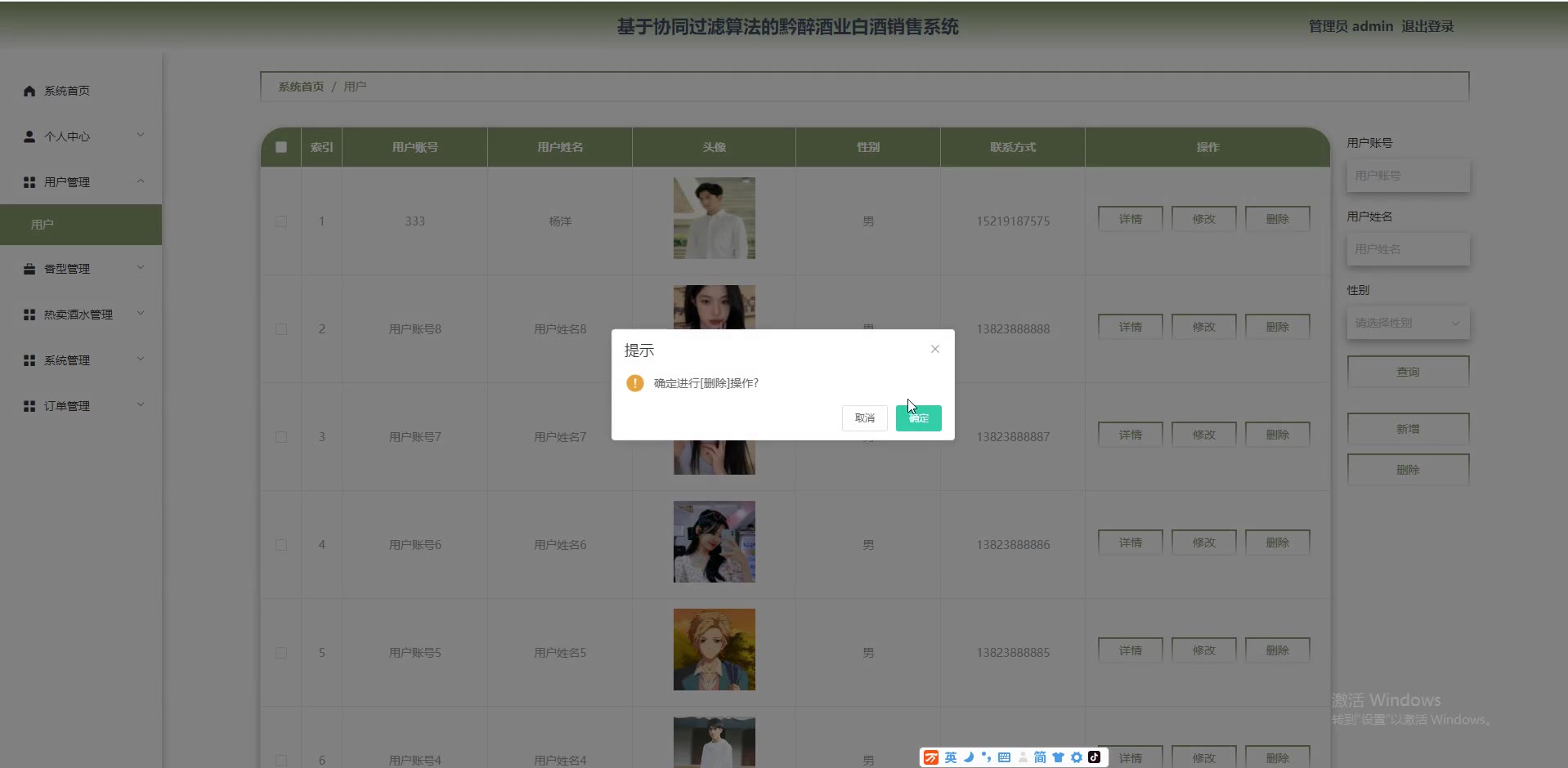Click the 管理员 admin label in header

[1351, 26]
